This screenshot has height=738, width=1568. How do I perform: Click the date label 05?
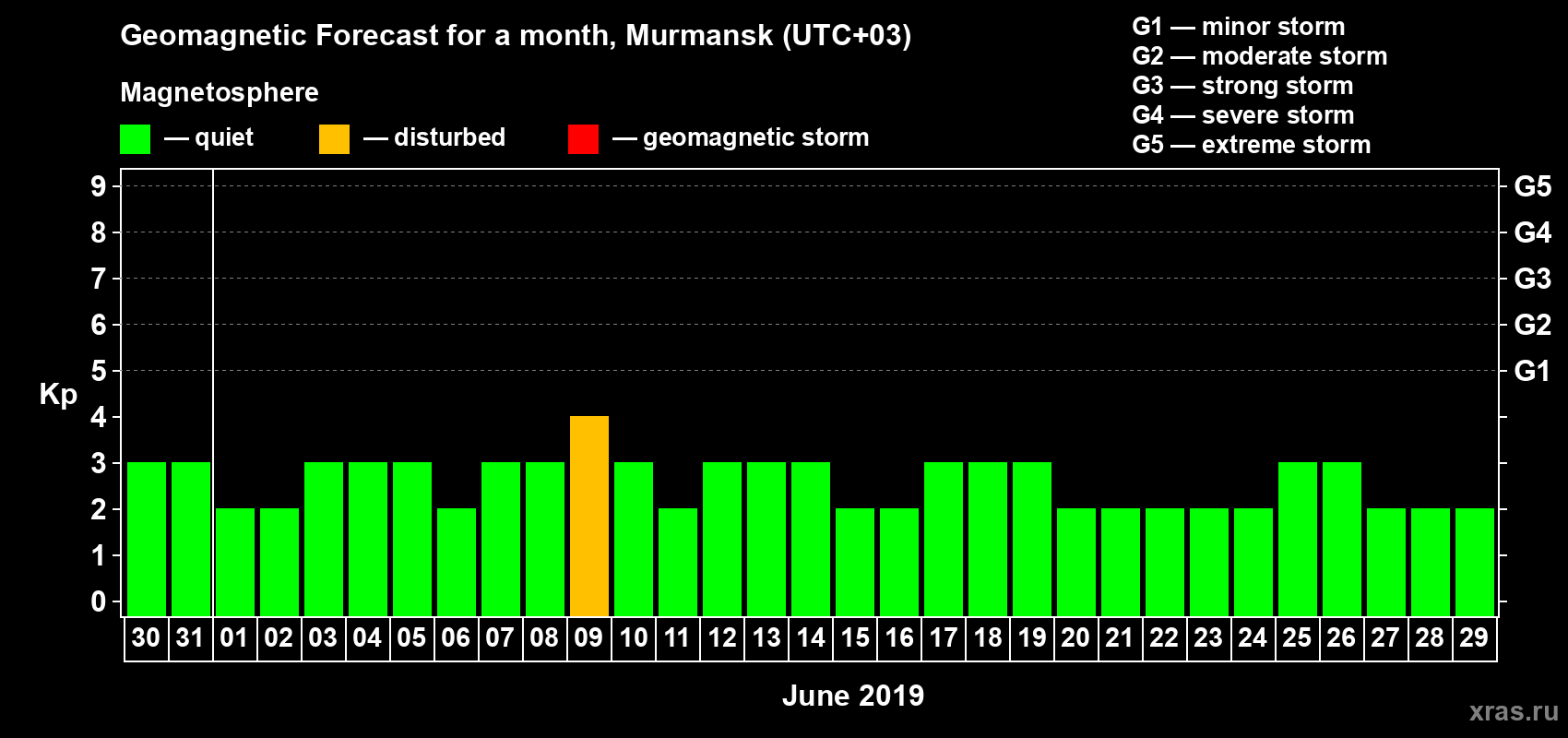[x=411, y=637]
